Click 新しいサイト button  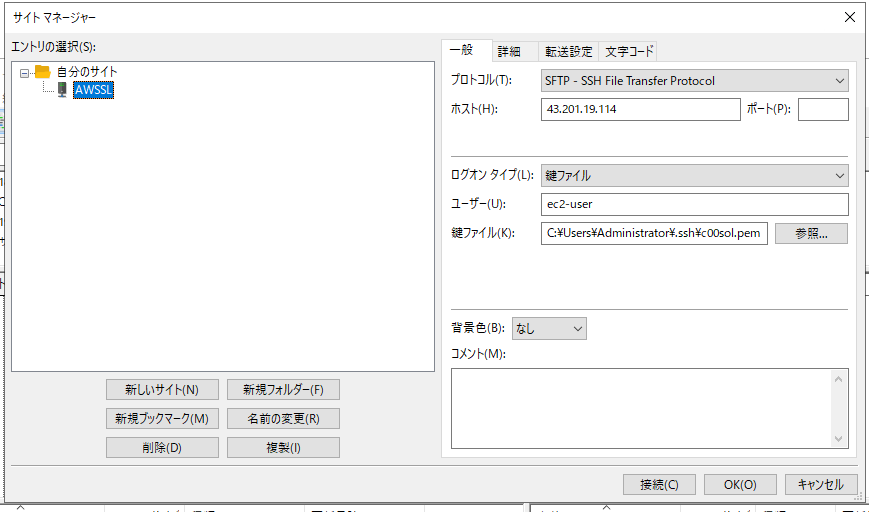(161, 389)
